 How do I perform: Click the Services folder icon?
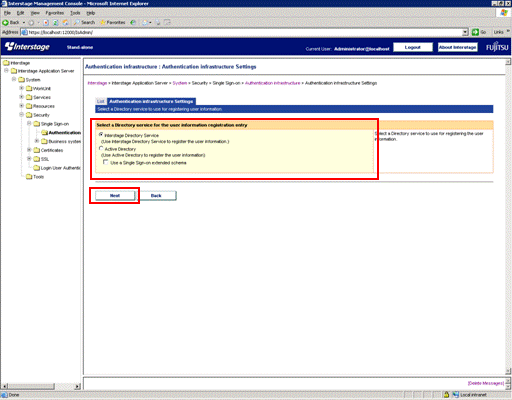tap(29, 97)
